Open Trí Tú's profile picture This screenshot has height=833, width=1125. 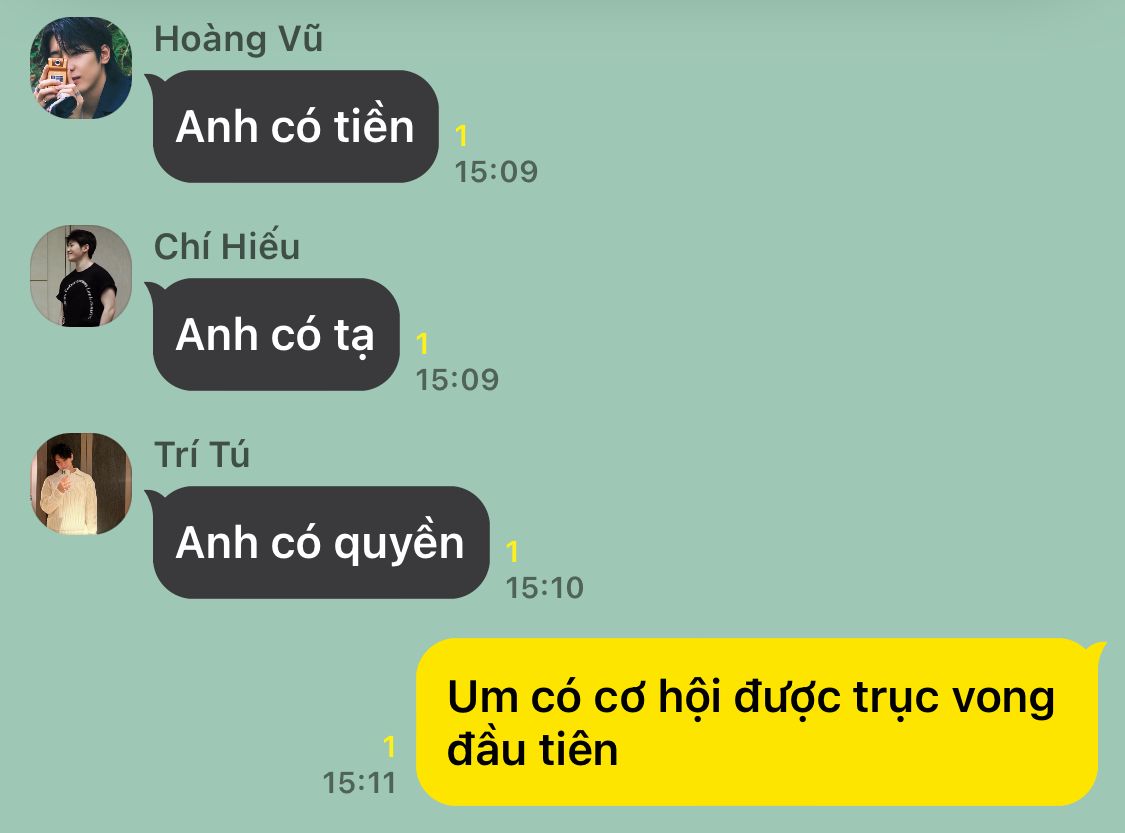81,484
